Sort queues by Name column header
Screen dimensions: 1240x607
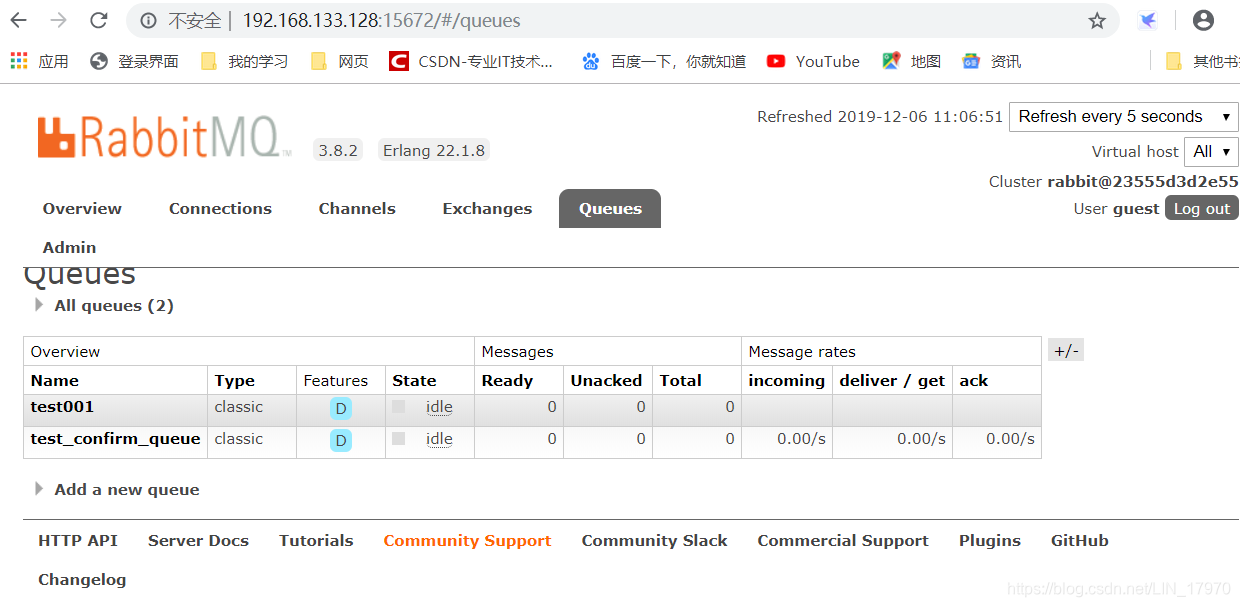pyautogui.click(x=55, y=381)
